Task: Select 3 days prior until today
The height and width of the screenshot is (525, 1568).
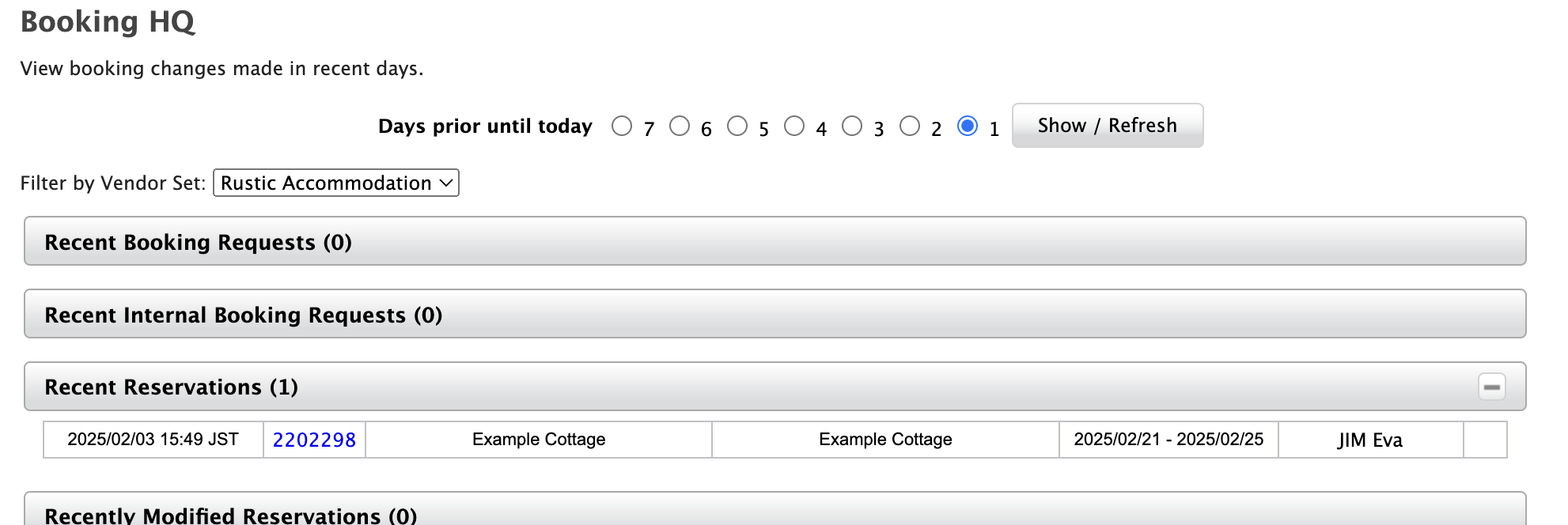Action: click(852, 127)
